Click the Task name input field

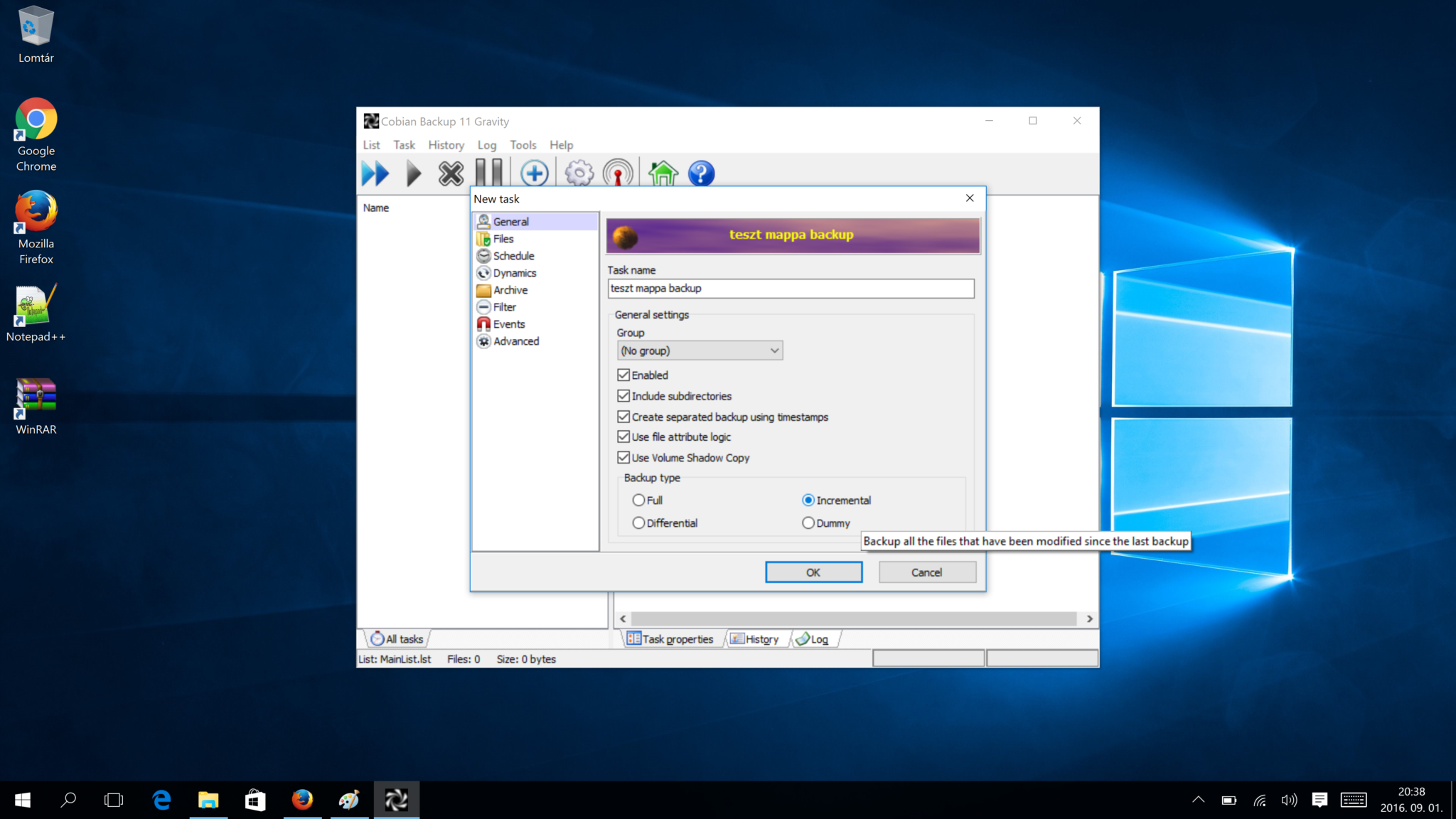click(789, 288)
